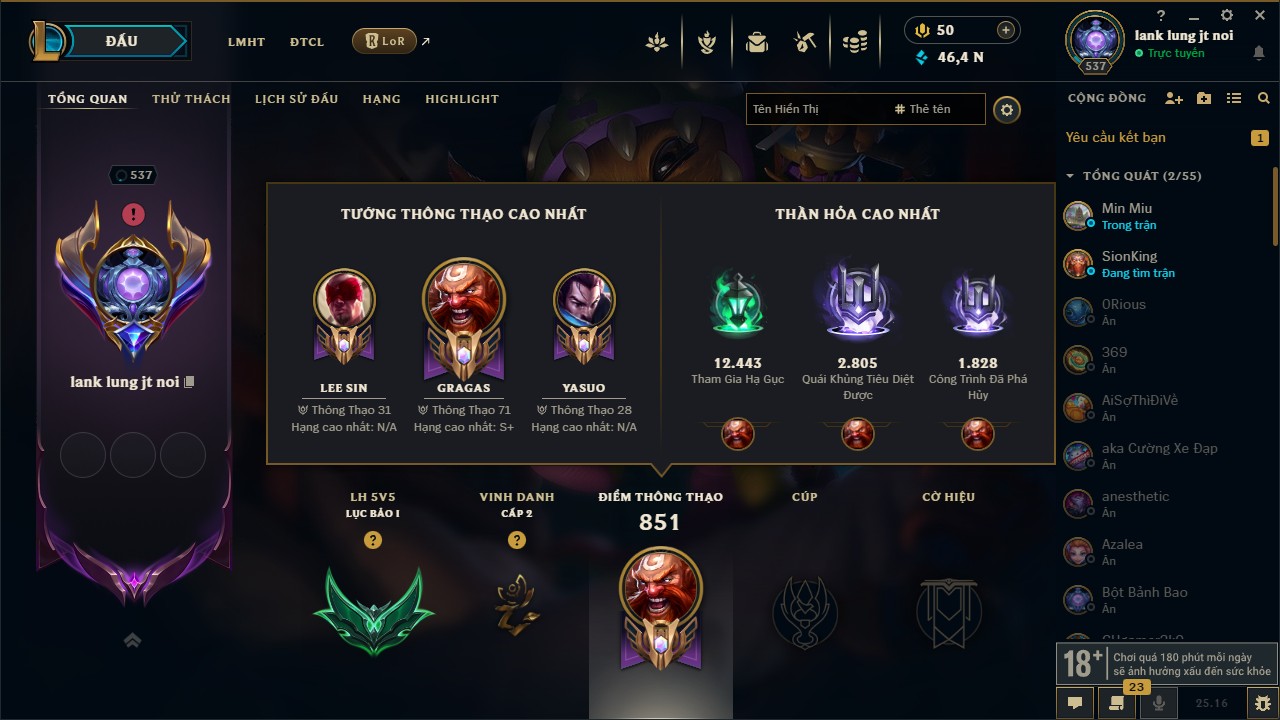Click the friends list scrollbar

click(x=1275, y=205)
